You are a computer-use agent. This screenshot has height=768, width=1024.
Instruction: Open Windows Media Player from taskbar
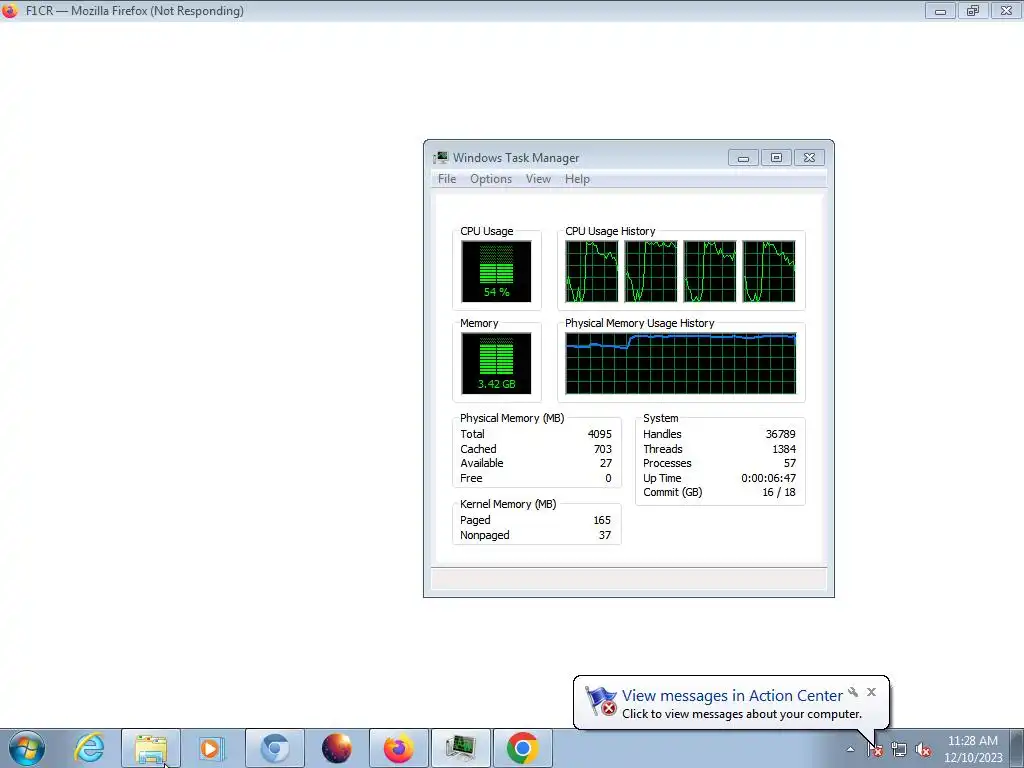coord(211,748)
